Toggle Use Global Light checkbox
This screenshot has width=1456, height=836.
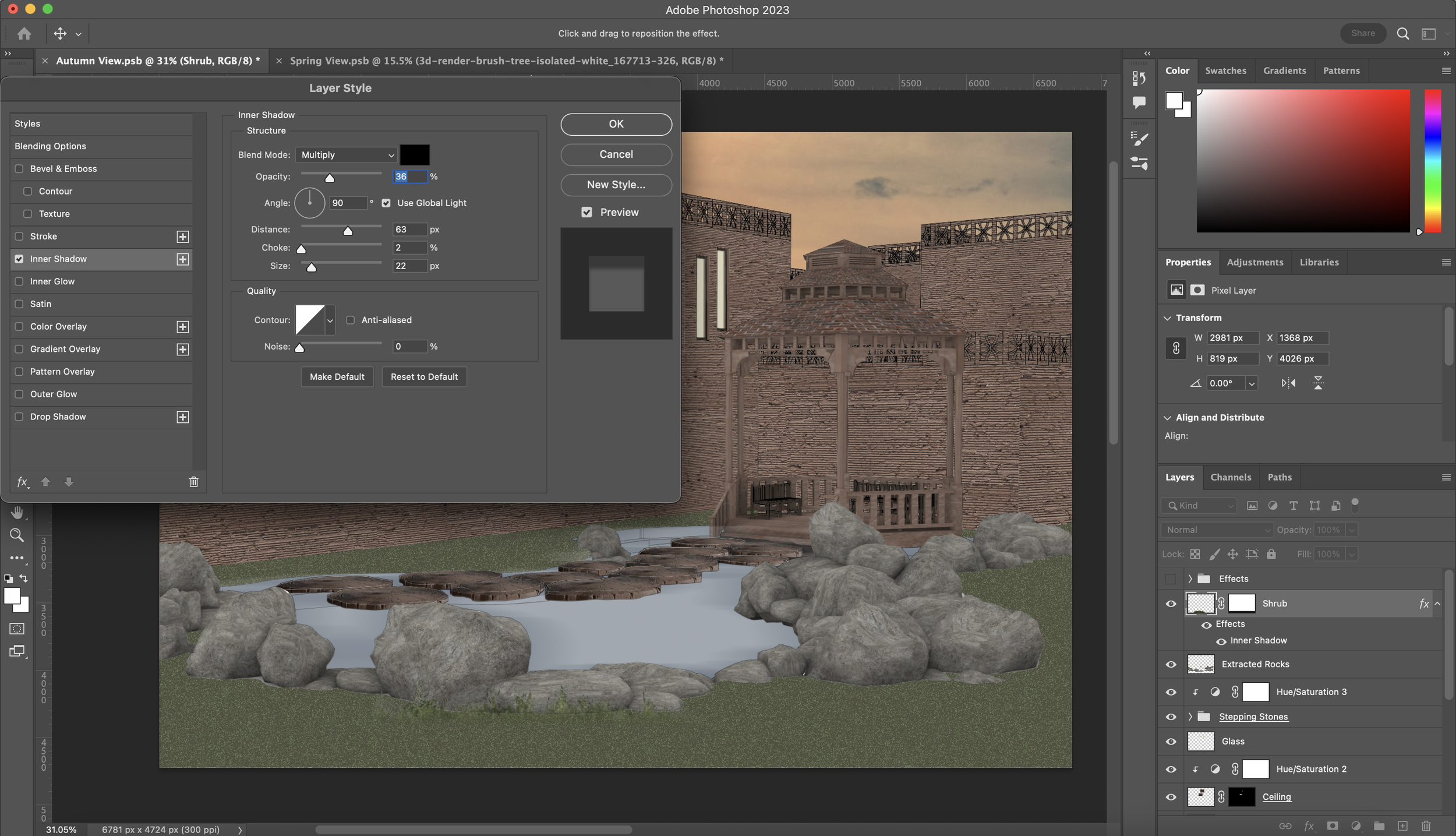click(x=386, y=203)
